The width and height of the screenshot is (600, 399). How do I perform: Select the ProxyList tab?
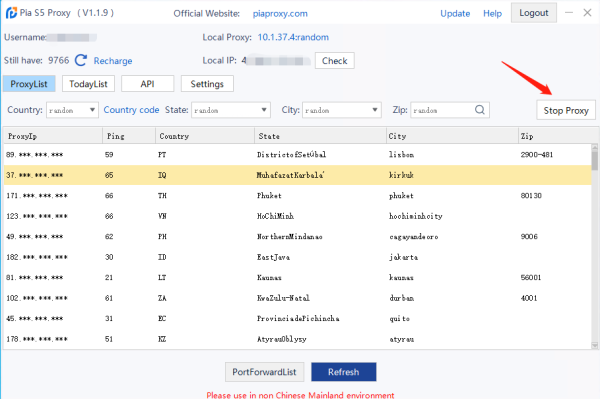tap(29, 84)
